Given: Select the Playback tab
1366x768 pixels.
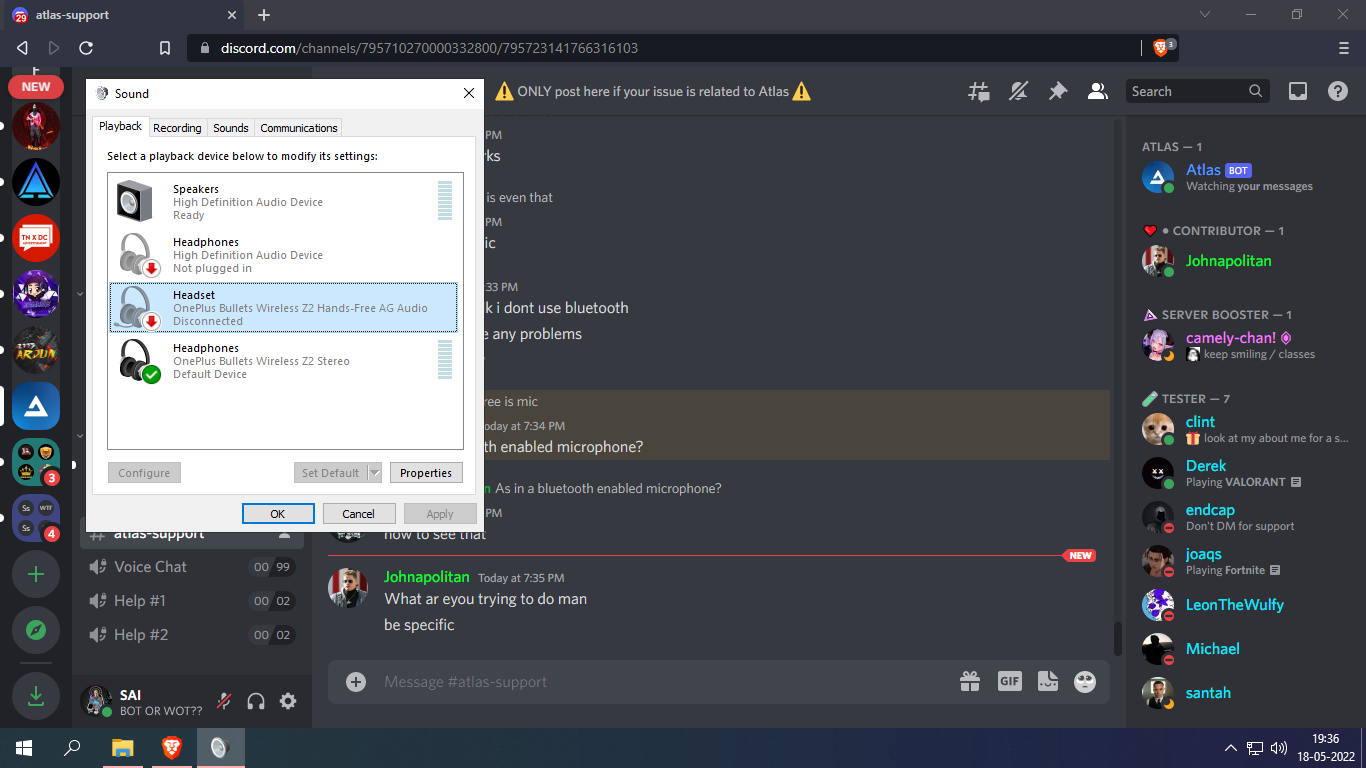Looking at the screenshot, I should pos(120,126).
